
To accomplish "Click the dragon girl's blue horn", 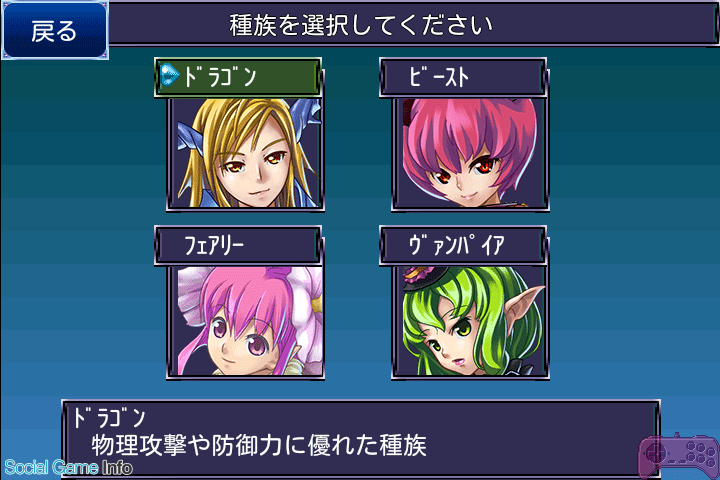I will click(x=305, y=117).
